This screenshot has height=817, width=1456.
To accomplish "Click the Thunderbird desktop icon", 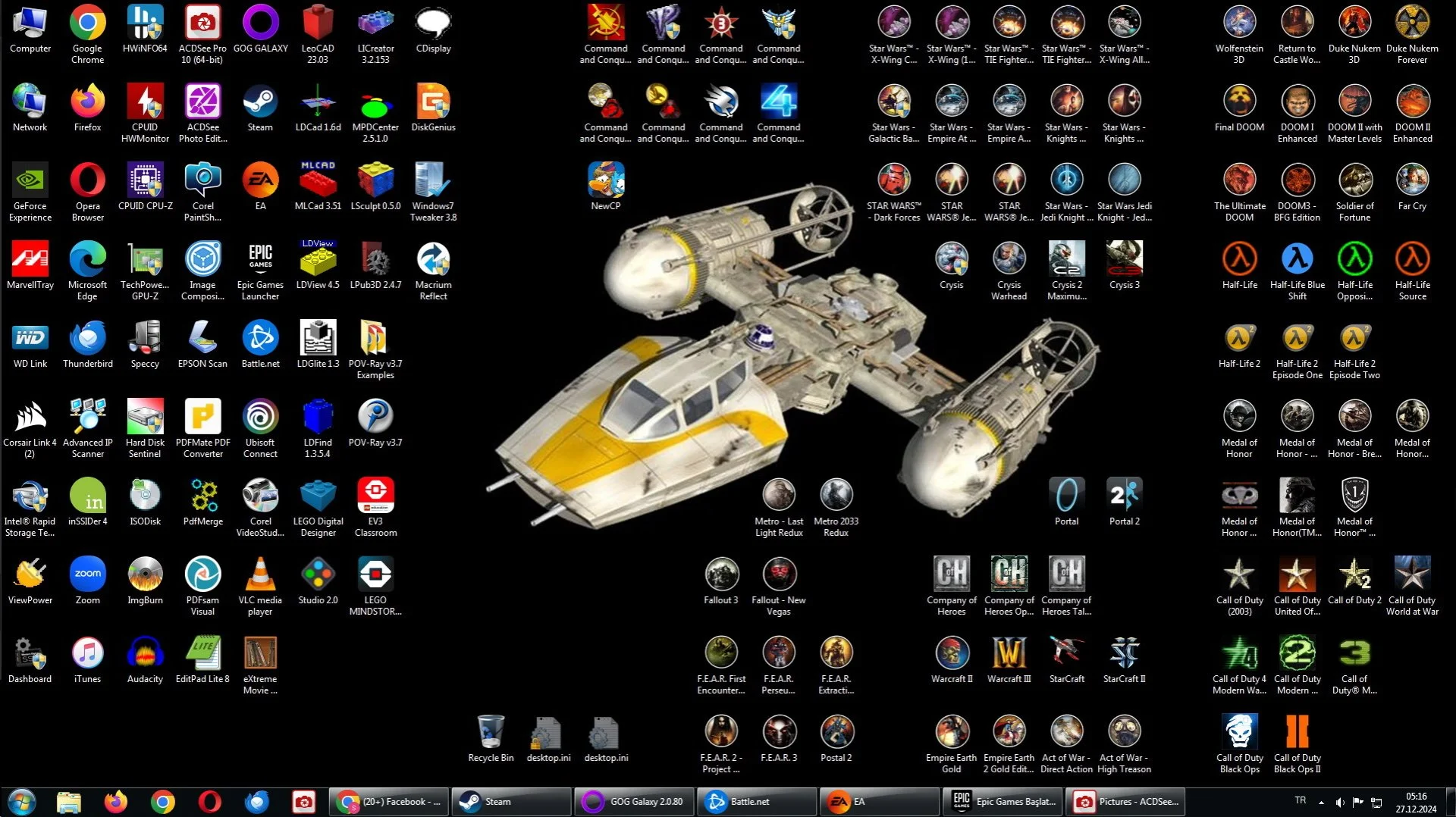I will [x=87, y=344].
